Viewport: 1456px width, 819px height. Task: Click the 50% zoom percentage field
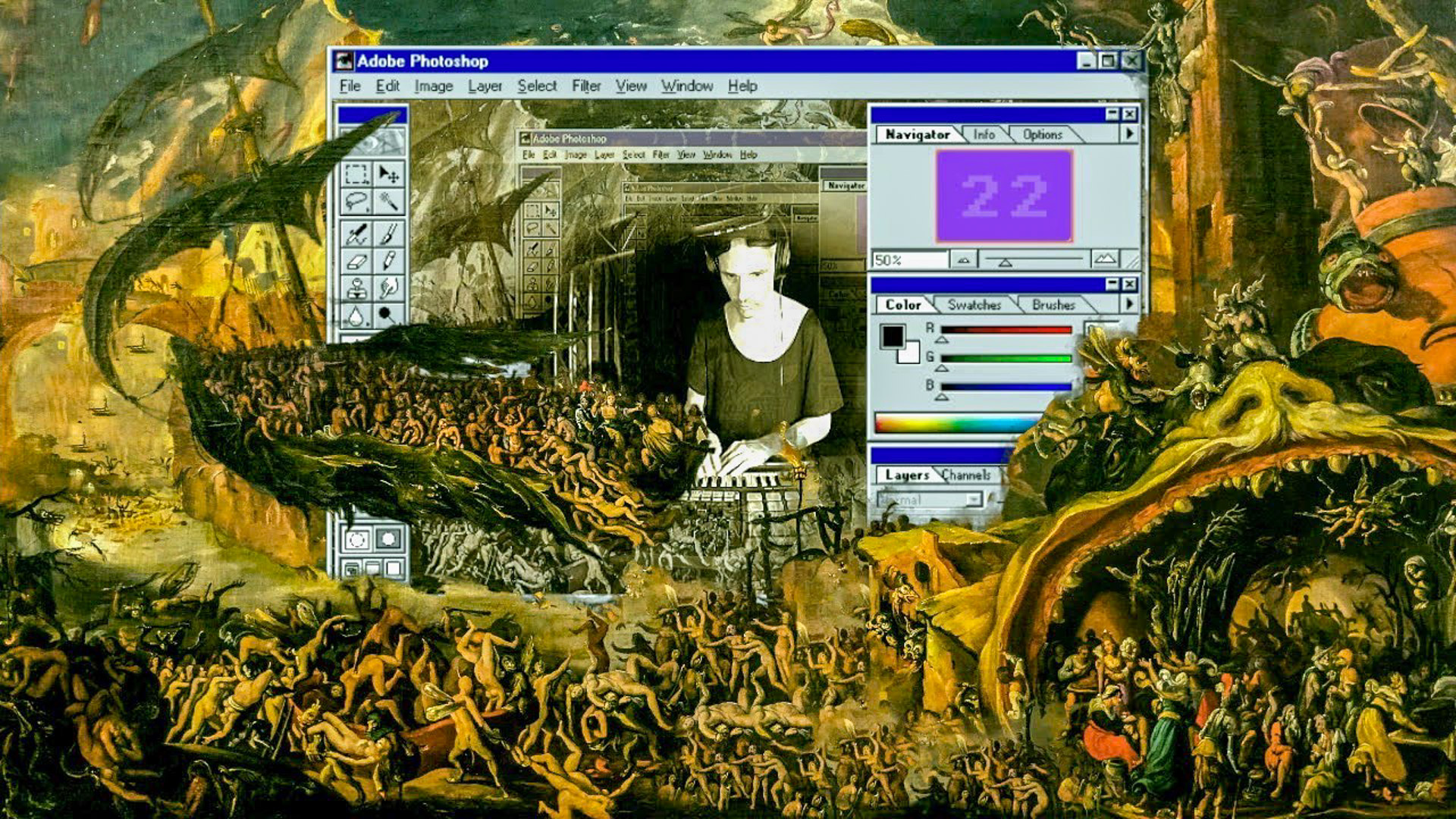click(x=909, y=260)
